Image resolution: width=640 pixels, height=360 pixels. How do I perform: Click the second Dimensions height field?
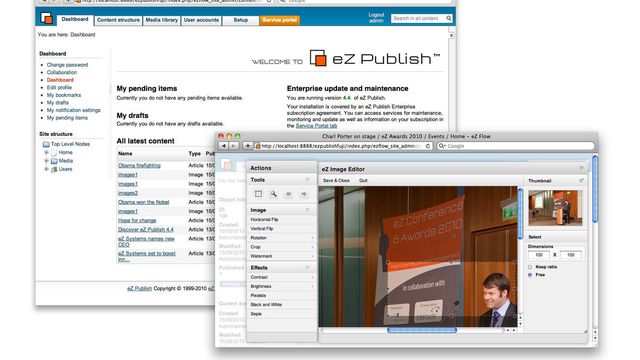click(571, 255)
